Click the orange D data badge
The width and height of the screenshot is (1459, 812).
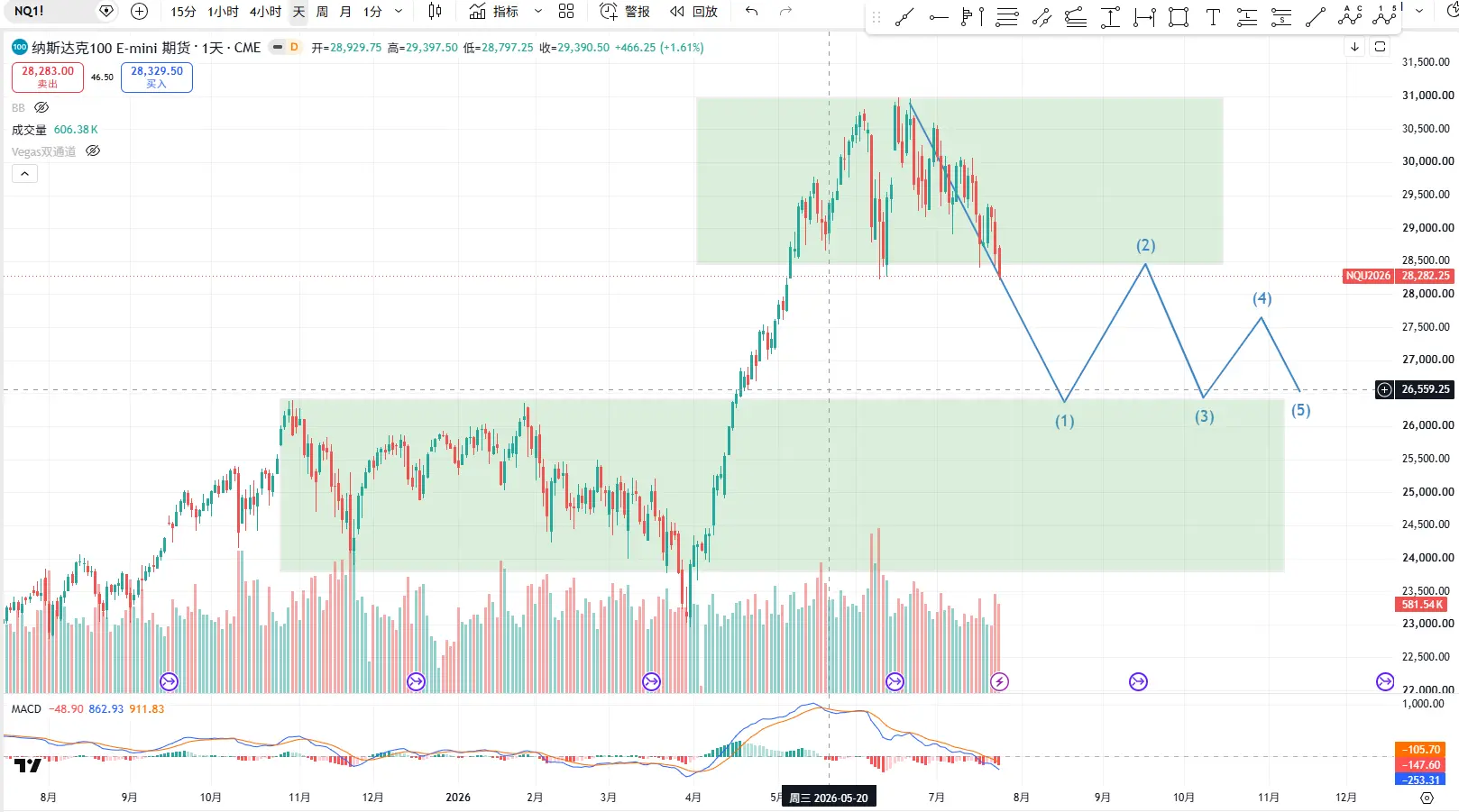[x=294, y=47]
